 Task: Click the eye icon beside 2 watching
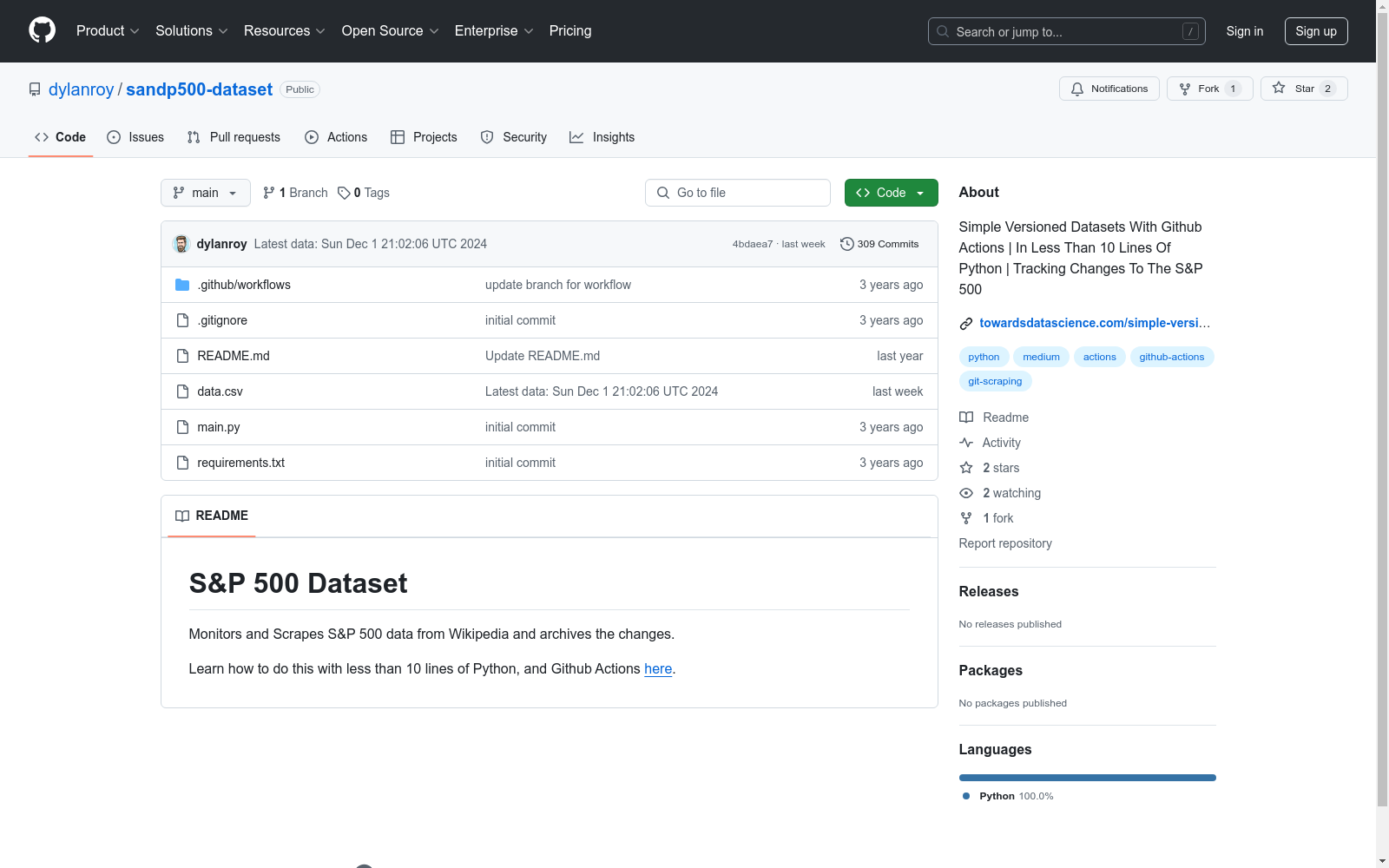[966, 493]
